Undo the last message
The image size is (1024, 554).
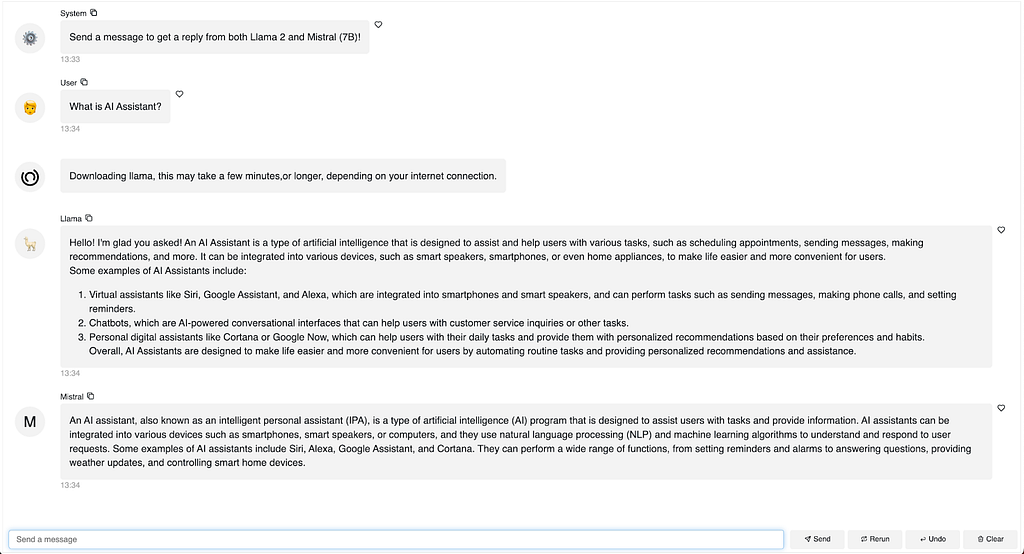click(x=933, y=539)
